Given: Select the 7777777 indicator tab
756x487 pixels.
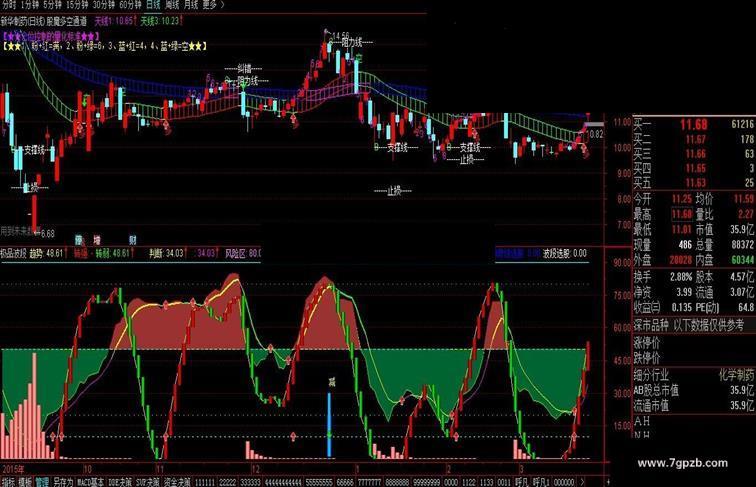Looking at the screenshot, I should (x=369, y=482).
